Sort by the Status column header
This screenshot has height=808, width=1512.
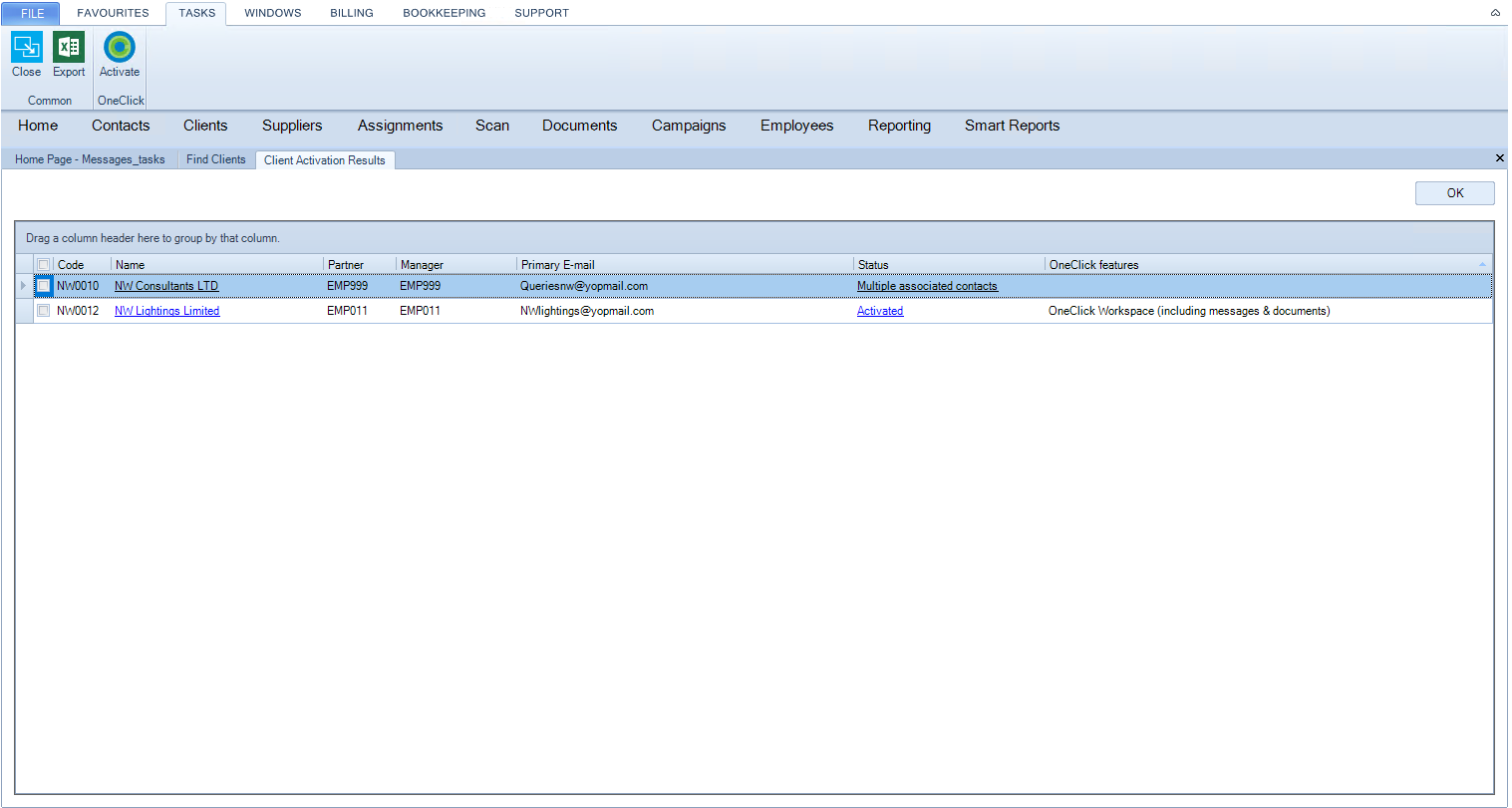click(x=949, y=265)
